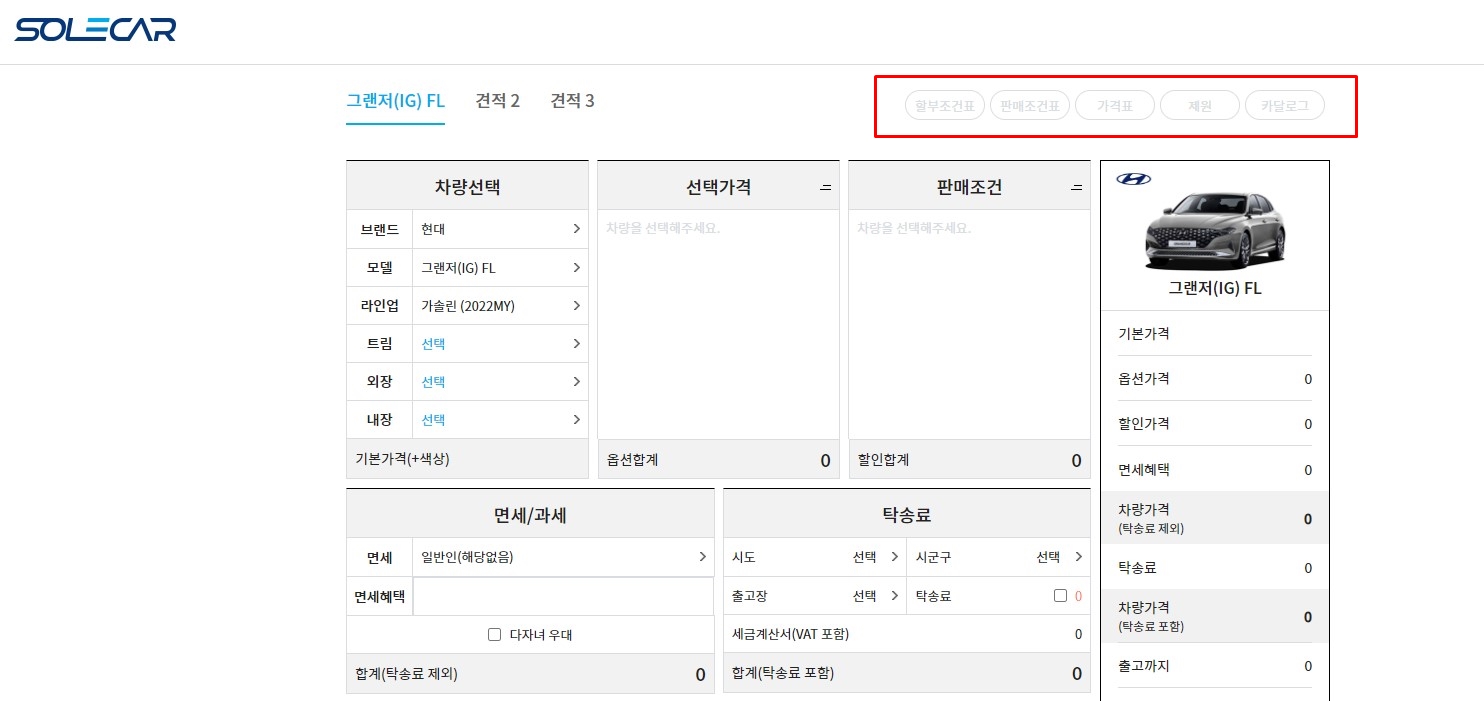
Task: Open the 출고장 선택 selector
Action: tap(815, 596)
